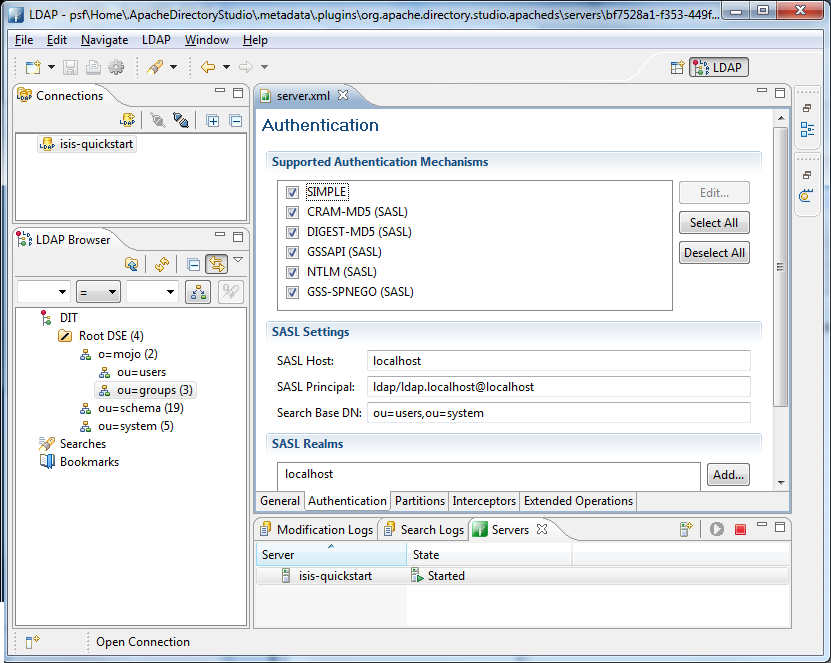Click the Select All button

coord(713,222)
